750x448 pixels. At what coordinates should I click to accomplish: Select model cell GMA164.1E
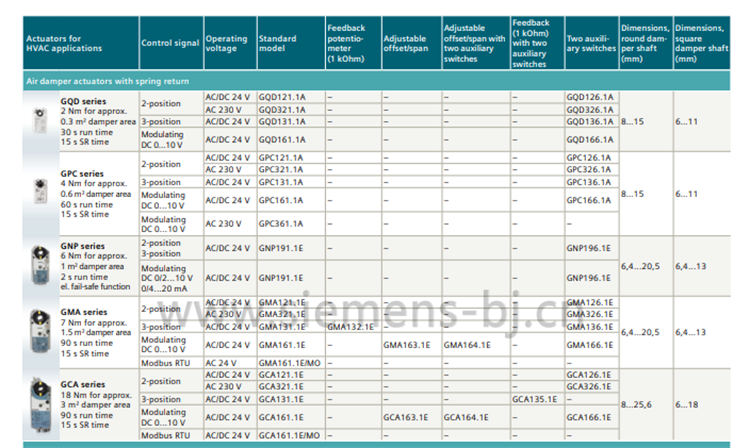click(x=467, y=345)
